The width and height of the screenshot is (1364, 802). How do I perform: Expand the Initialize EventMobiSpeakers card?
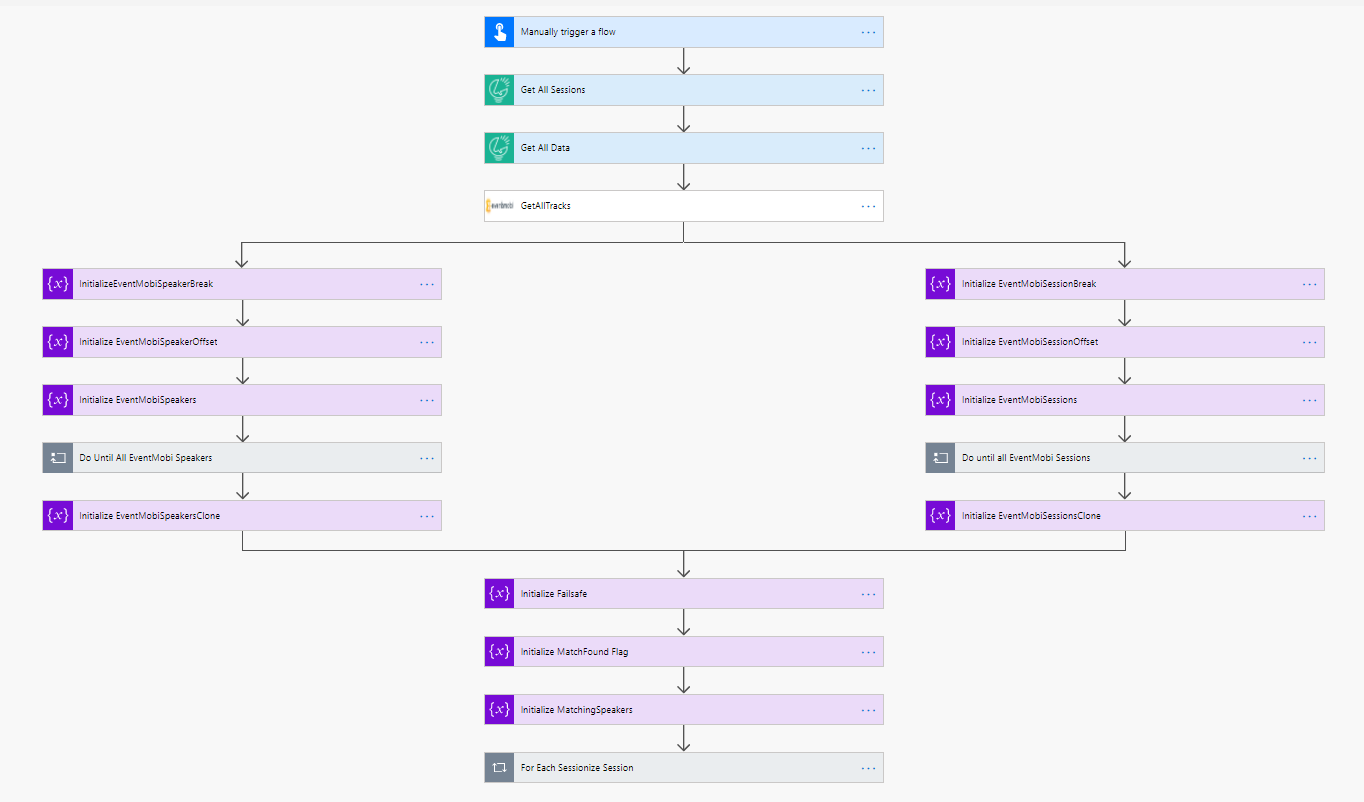[242, 400]
